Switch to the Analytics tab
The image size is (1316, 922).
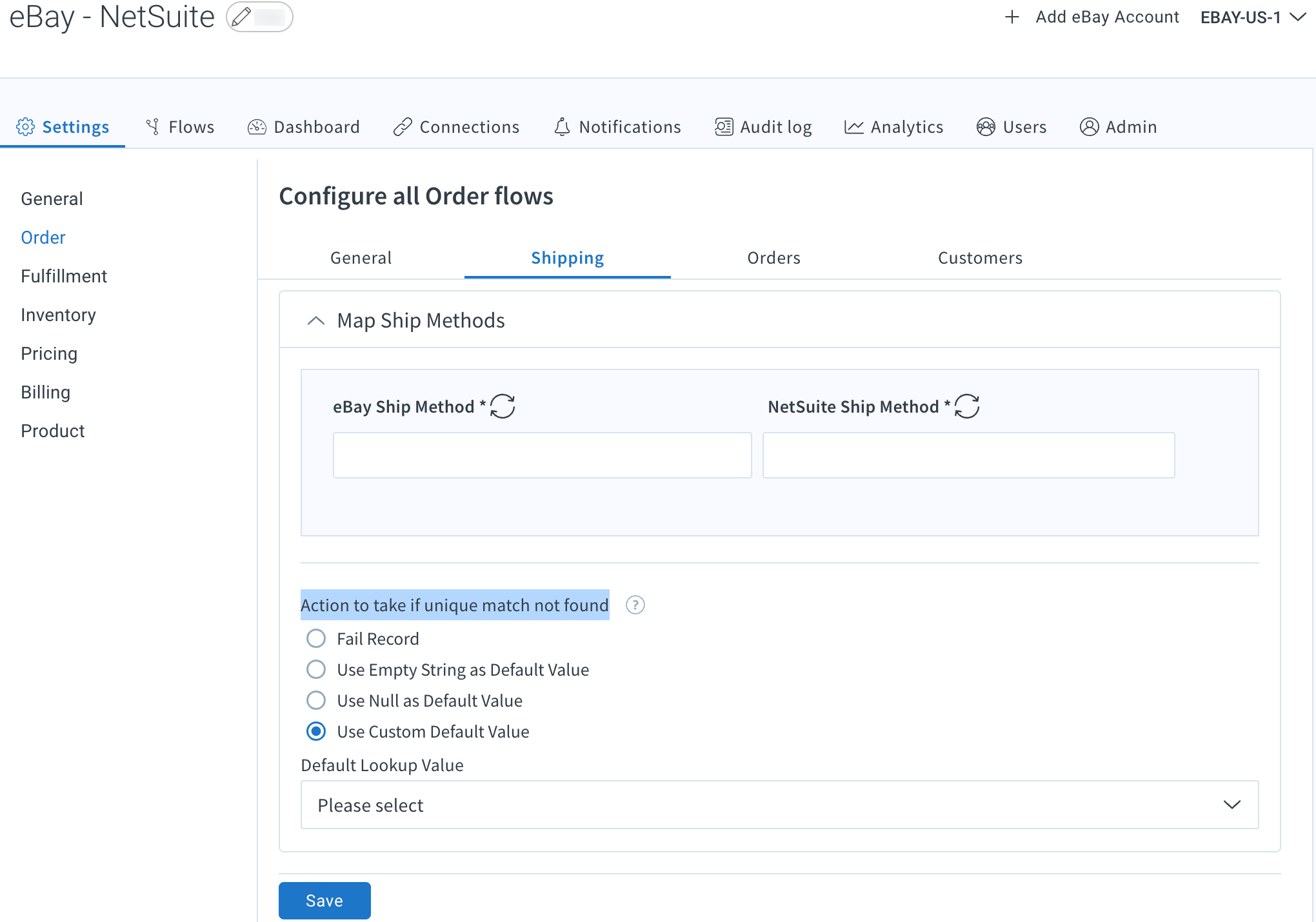click(x=893, y=127)
